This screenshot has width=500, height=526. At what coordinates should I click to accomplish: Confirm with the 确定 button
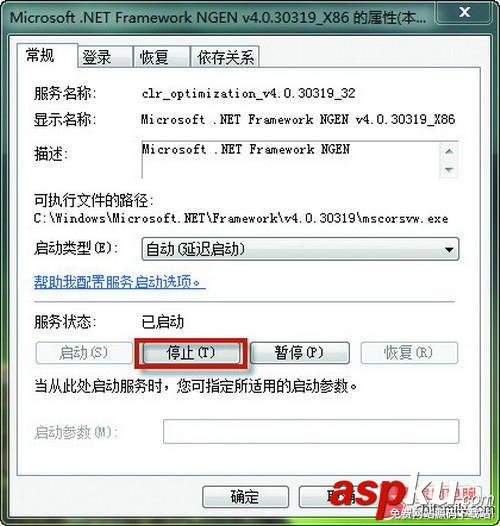[x=245, y=496]
